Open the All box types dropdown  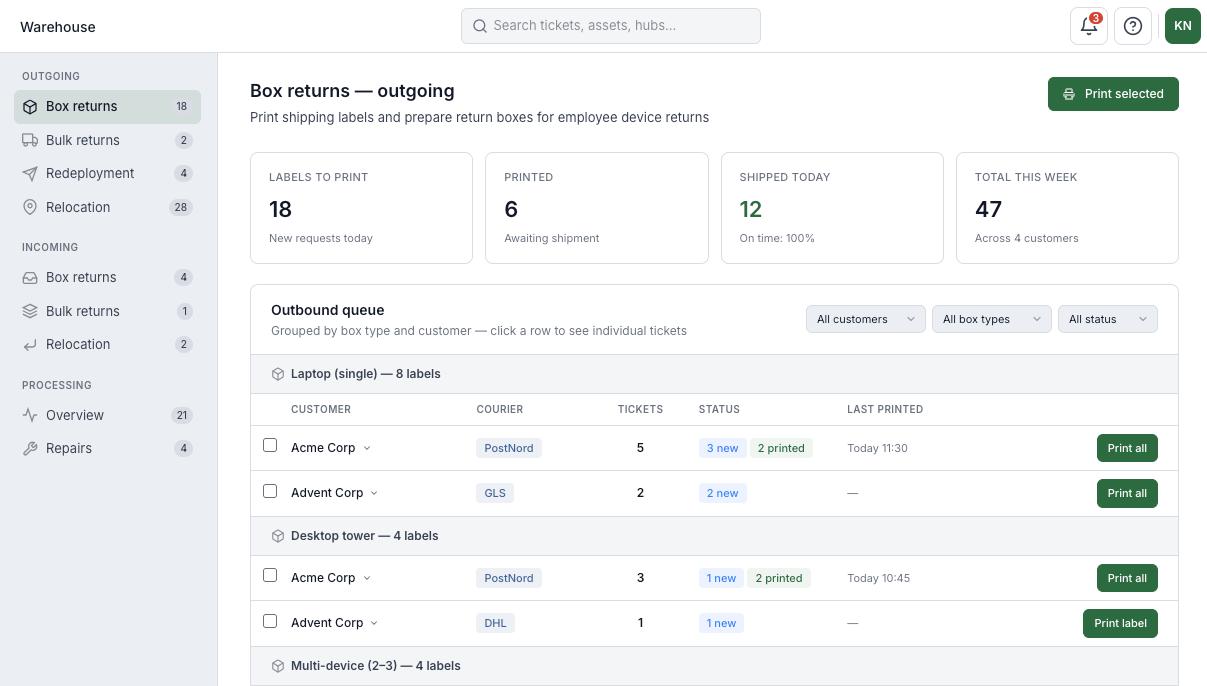click(x=991, y=319)
